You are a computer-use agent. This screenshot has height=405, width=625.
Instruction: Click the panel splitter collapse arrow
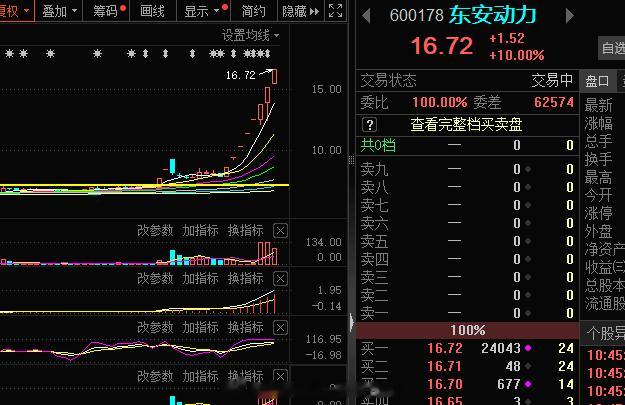pyautogui.click(x=352, y=322)
